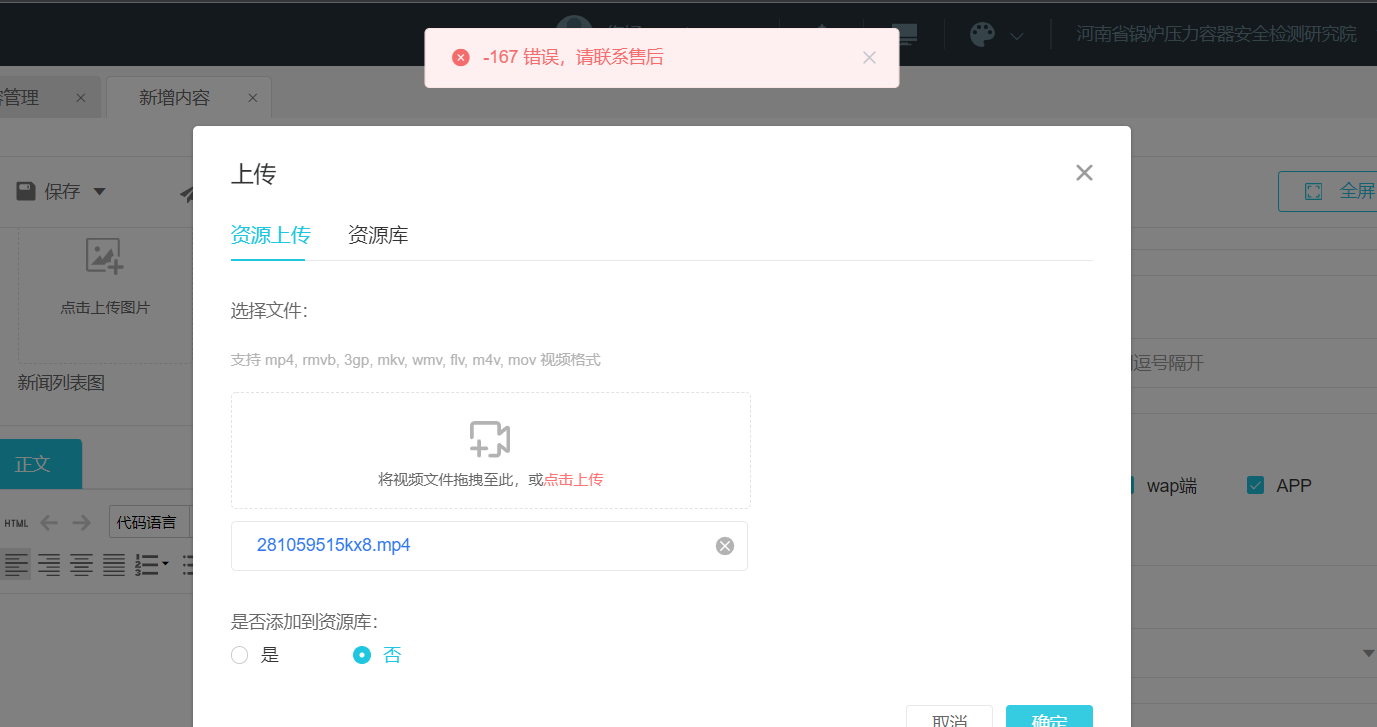Dismiss the -167 错误 error notification
1377x727 pixels.
pos(869,58)
